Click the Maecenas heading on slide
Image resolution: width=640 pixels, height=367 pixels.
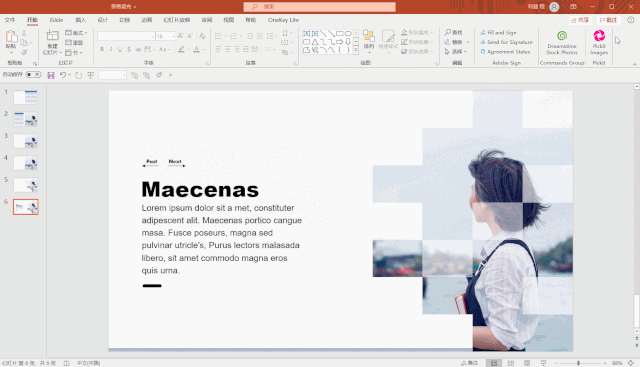click(x=200, y=189)
